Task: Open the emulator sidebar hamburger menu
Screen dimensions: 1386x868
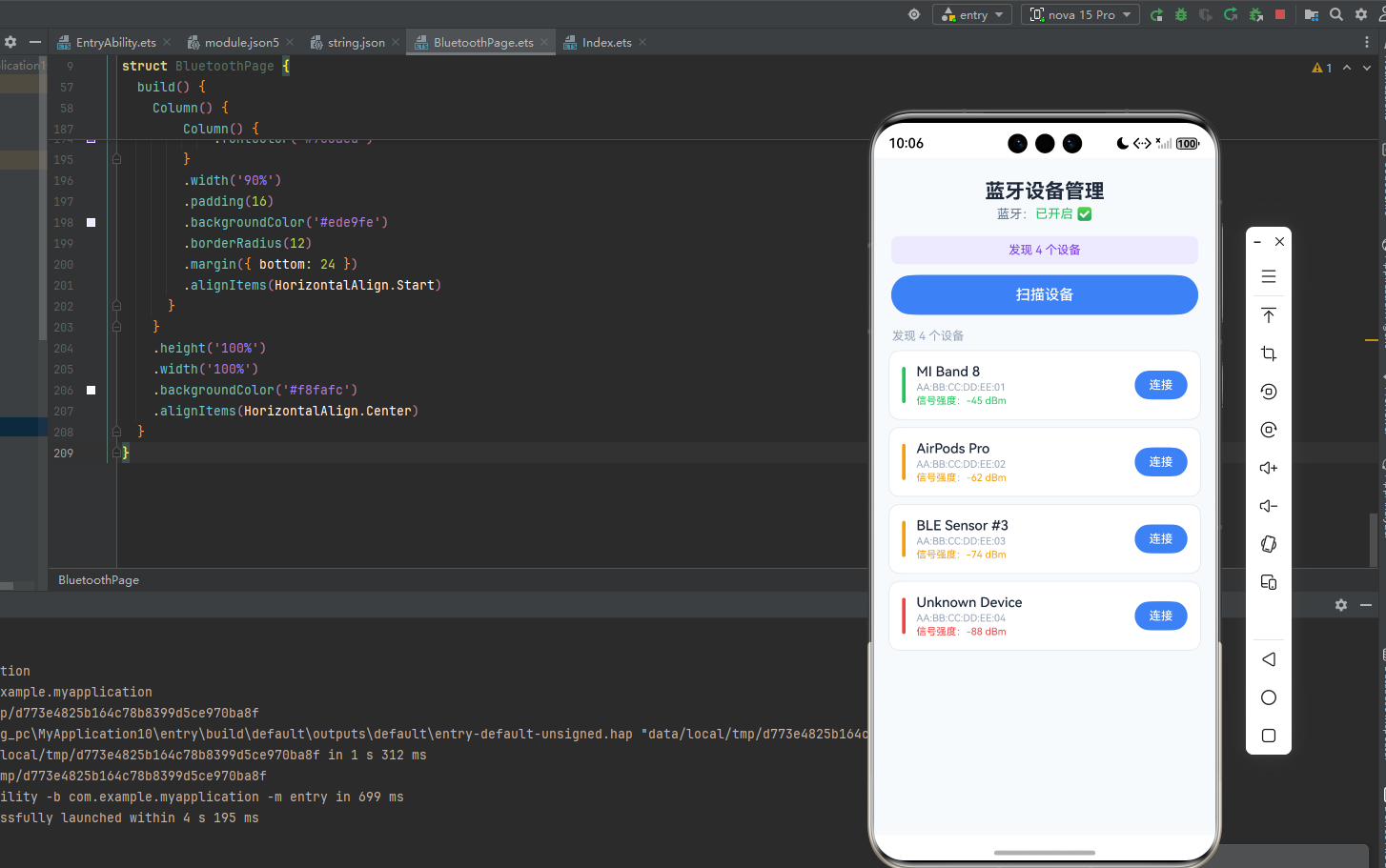Action: pos(1269,276)
